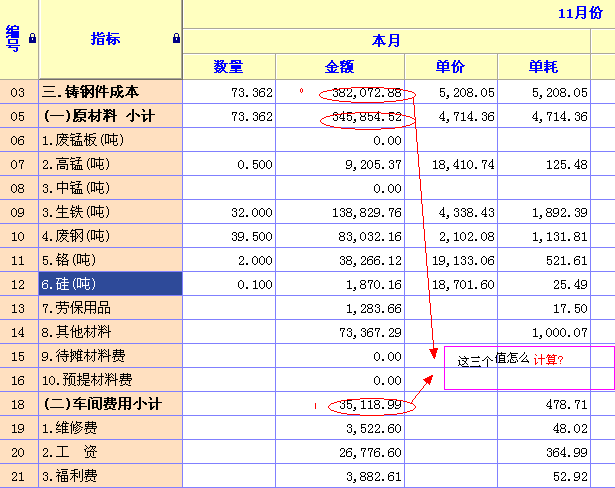Image resolution: width=615 pixels, height=488 pixels.
Task: Click unit price cell 2,102.08
Action: pyautogui.click(x=451, y=236)
